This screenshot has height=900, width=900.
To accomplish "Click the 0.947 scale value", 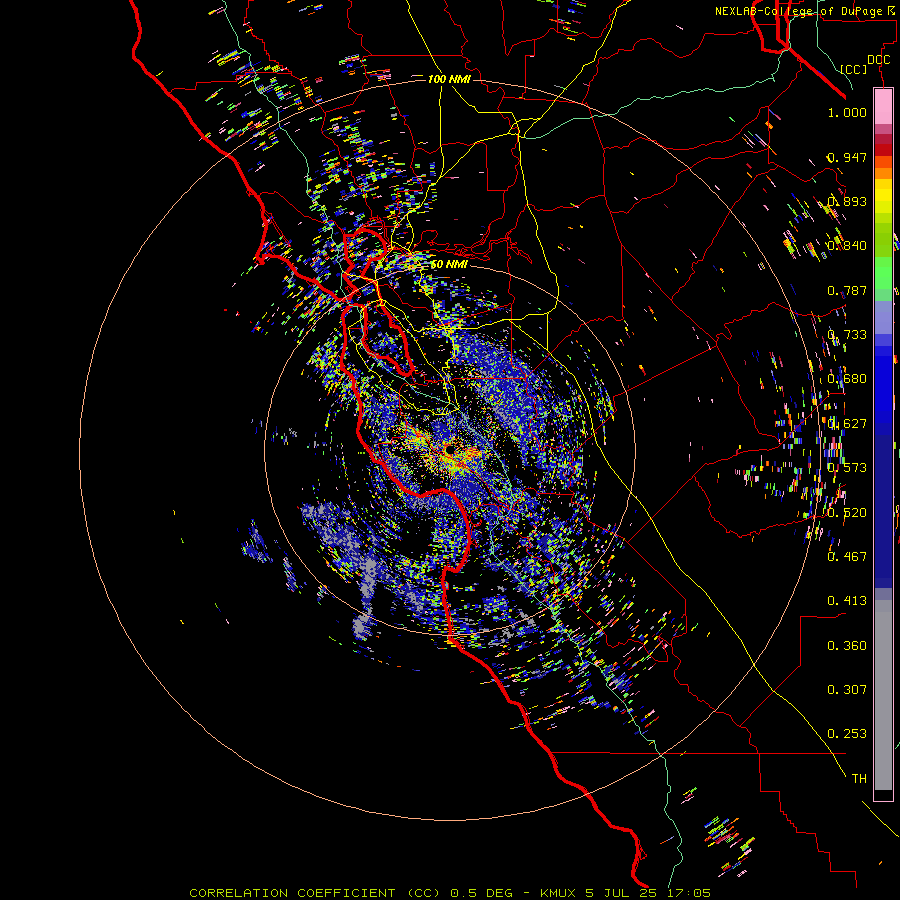I will point(847,157).
